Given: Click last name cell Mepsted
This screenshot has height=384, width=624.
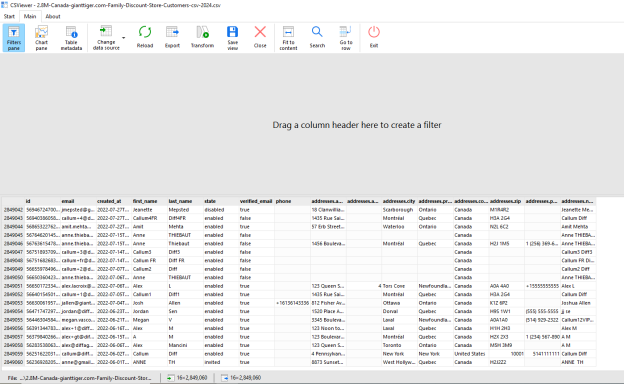Looking at the screenshot, I should pos(185,210).
